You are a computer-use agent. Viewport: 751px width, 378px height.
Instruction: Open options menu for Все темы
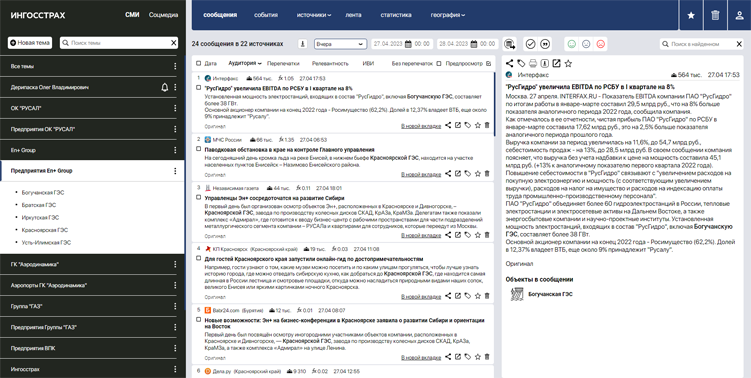pos(175,66)
